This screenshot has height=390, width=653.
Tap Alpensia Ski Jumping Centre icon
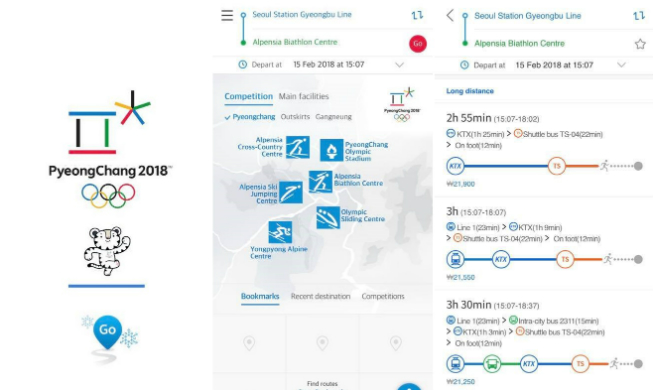click(291, 192)
